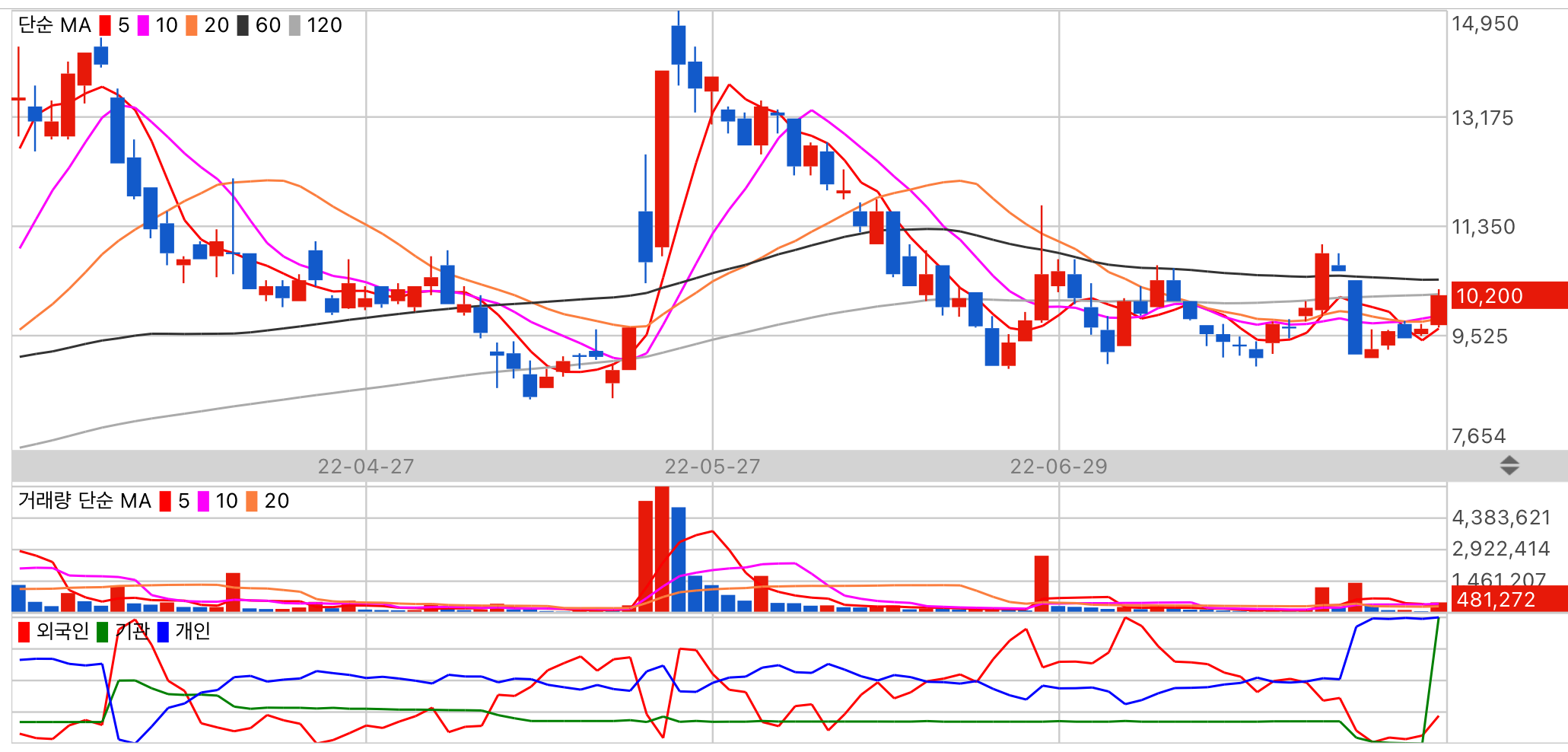Click the '60' MA period label
Image resolution: width=1568 pixels, height=752 pixels.
268,26
